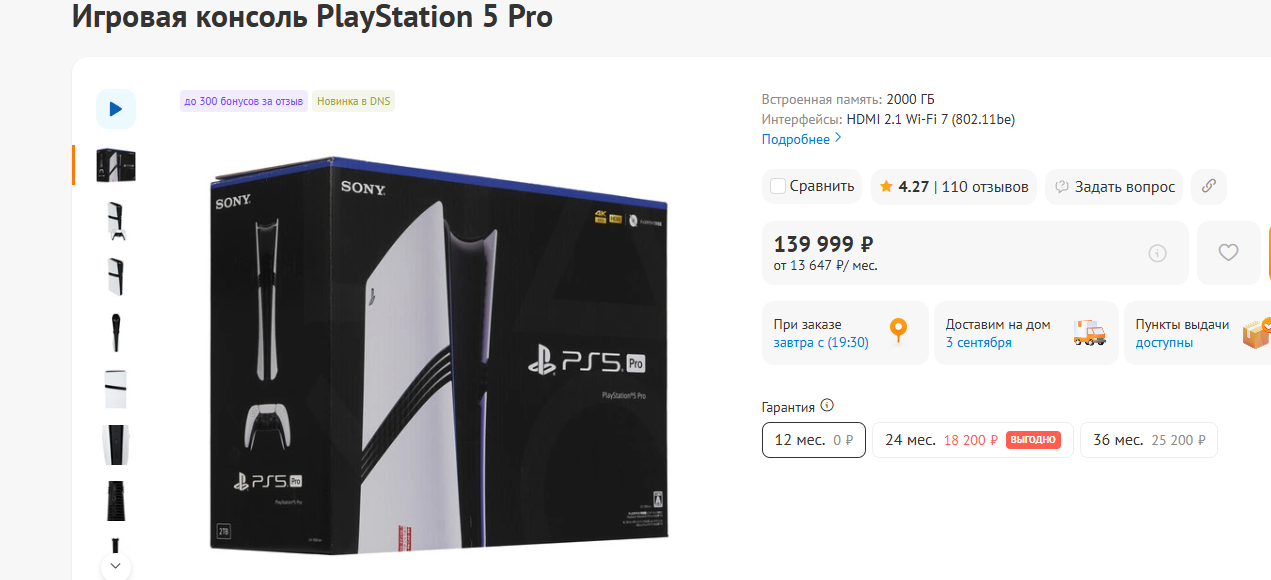
Task: Copy the product link with the chain icon
Action: [1209, 186]
